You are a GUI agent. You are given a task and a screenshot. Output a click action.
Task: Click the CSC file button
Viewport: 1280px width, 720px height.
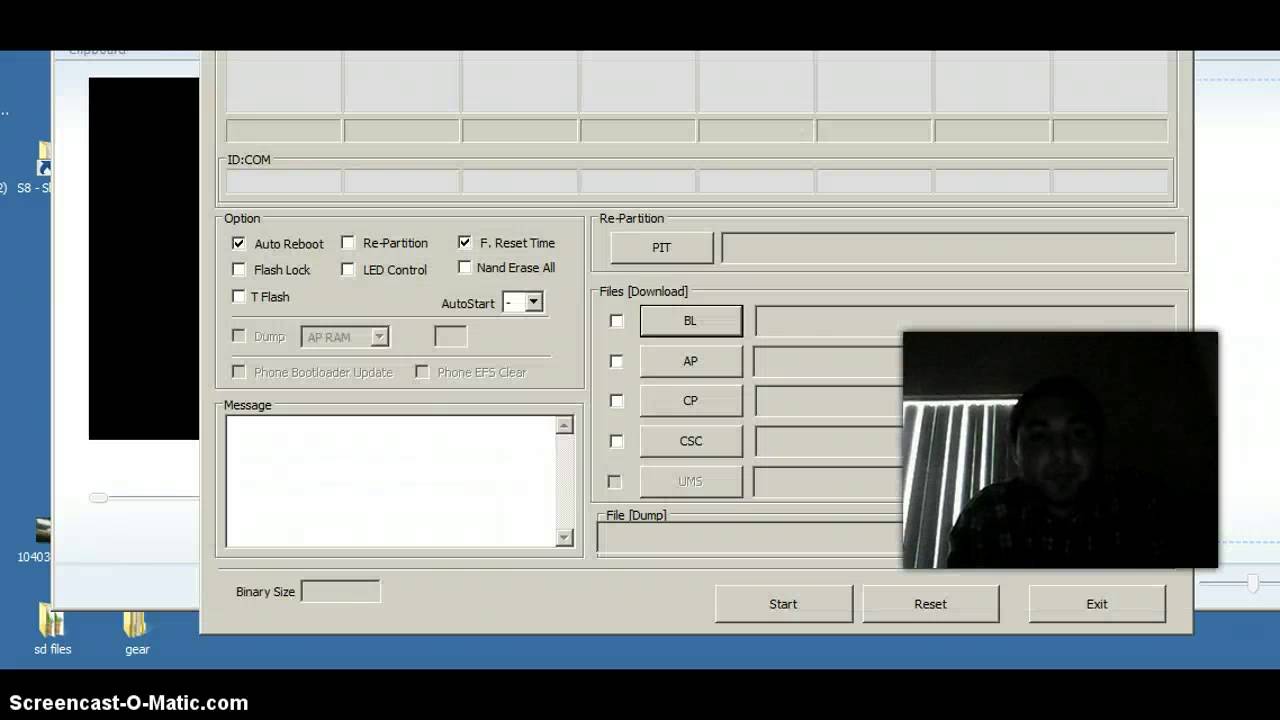click(x=691, y=441)
